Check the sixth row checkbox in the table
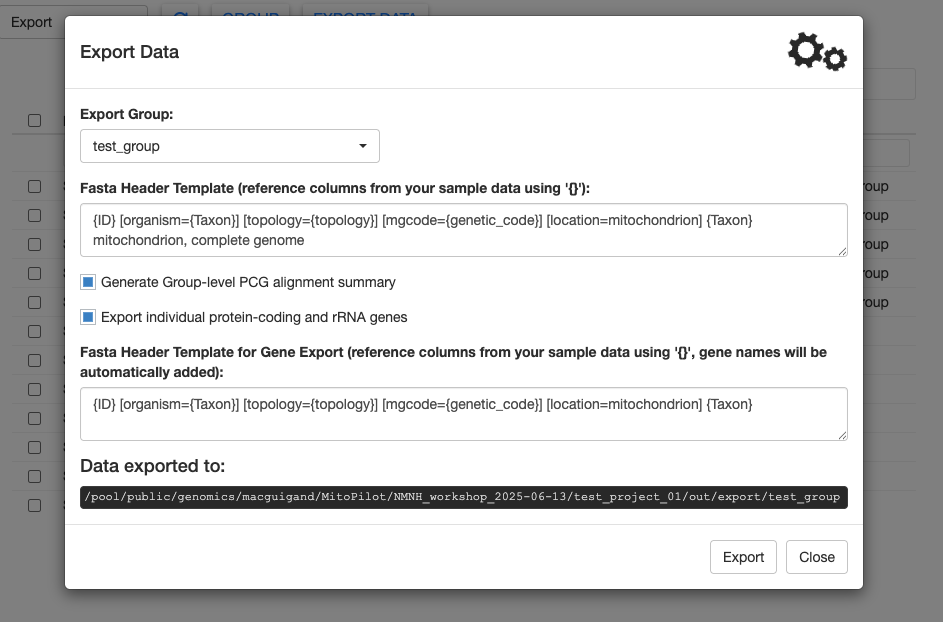This screenshot has height=622, width=943. click(34, 331)
